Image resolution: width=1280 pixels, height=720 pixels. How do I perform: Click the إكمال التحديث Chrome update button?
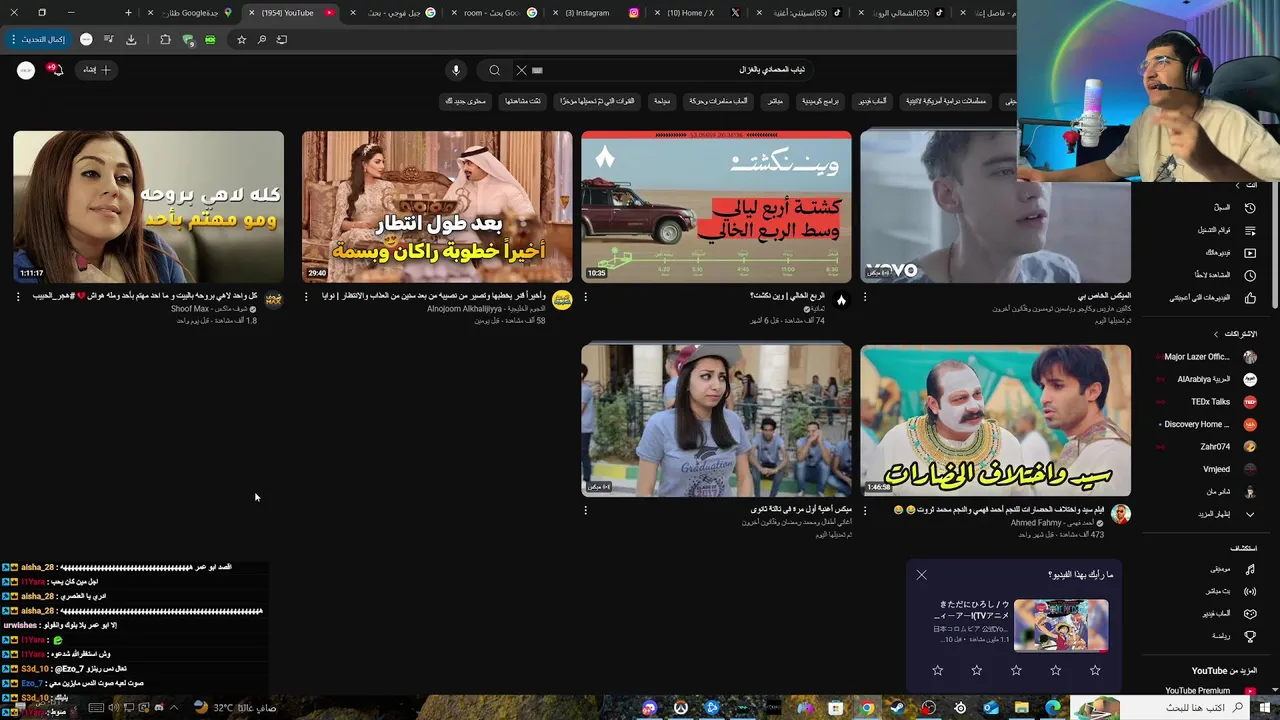coord(38,40)
